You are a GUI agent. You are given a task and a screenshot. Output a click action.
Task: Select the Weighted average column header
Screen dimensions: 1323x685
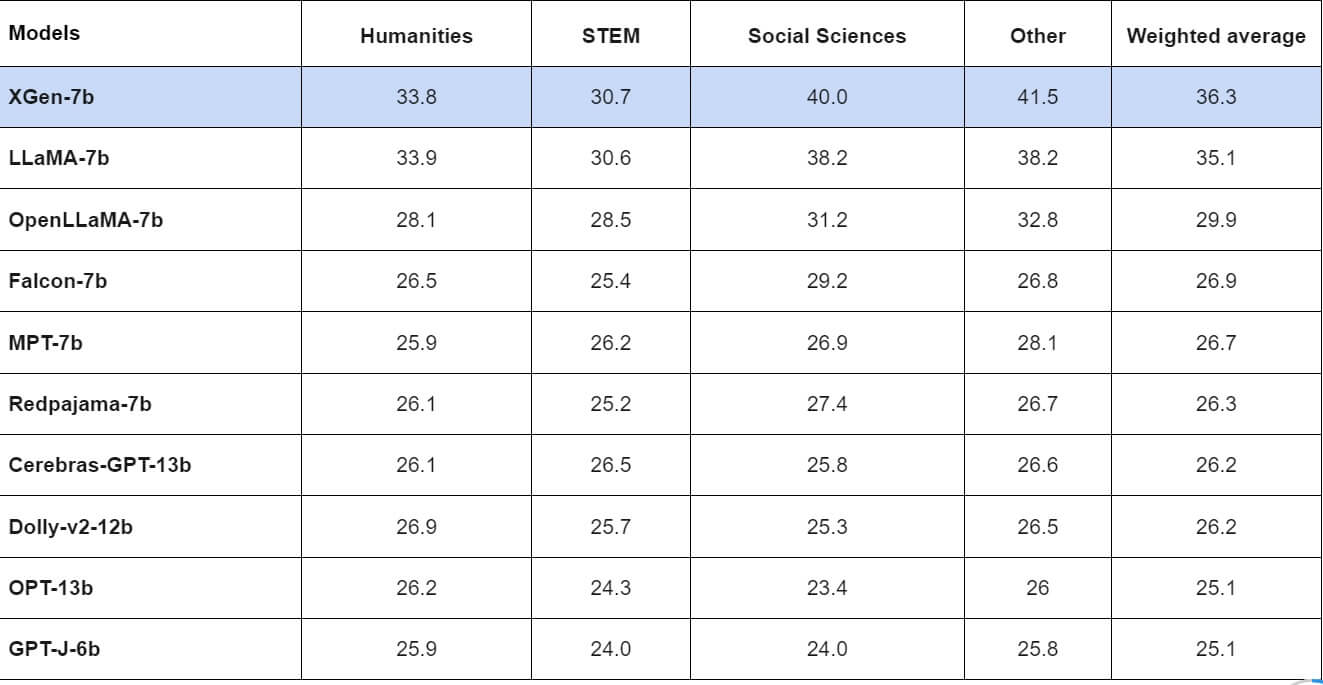pyautogui.click(x=1216, y=36)
